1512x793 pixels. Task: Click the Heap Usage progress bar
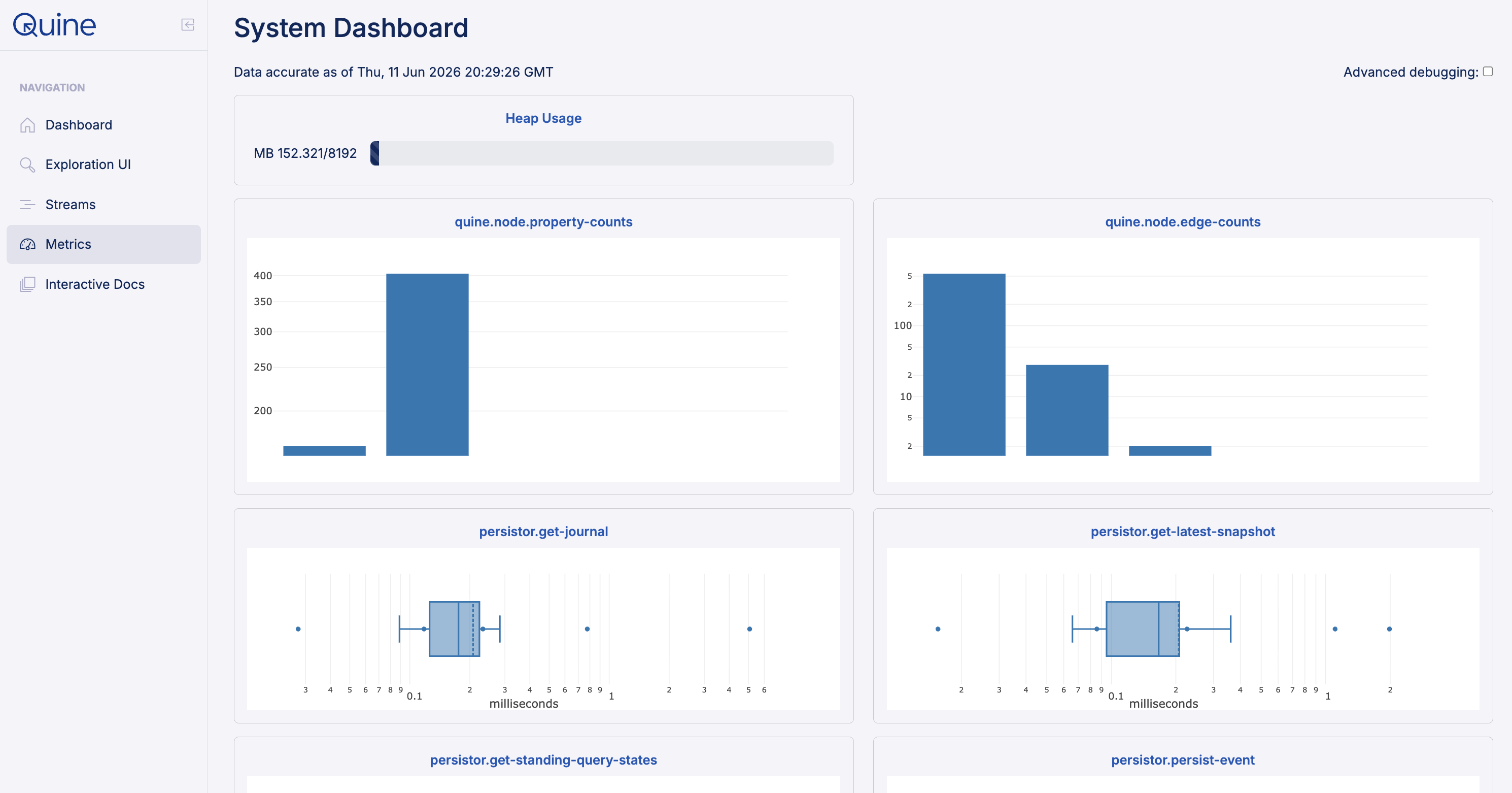pyautogui.click(x=602, y=153)
